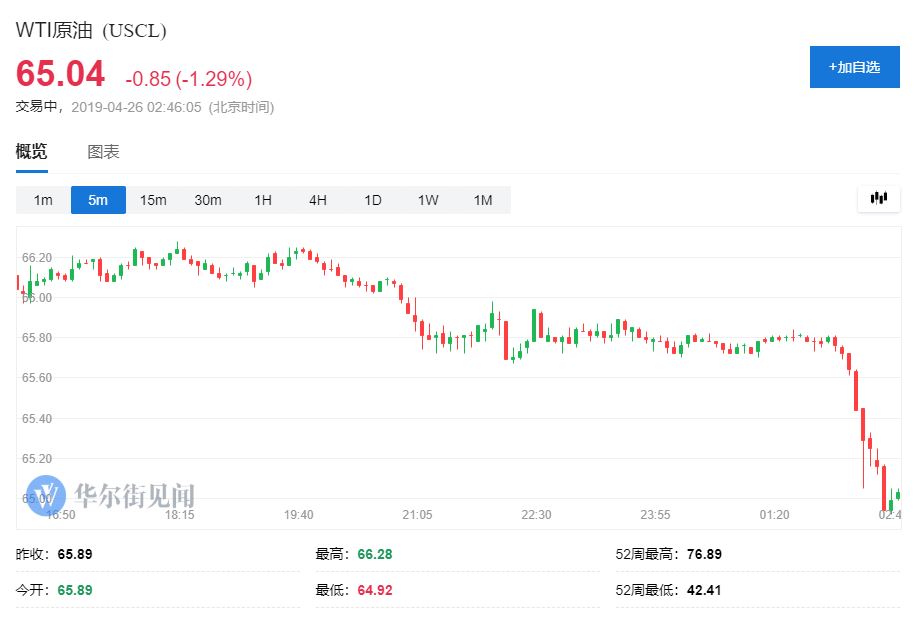Click the 19:40 time axis label

299,515
